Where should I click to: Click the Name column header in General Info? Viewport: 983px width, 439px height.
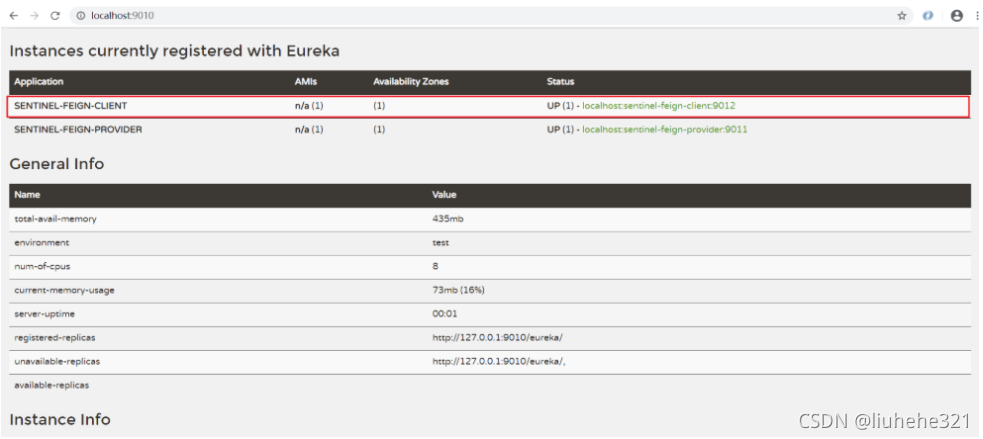click(27, 195)
